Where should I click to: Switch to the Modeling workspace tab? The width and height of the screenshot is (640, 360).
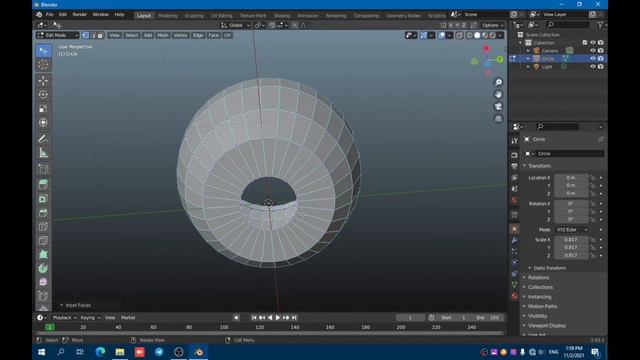(168, 16)
